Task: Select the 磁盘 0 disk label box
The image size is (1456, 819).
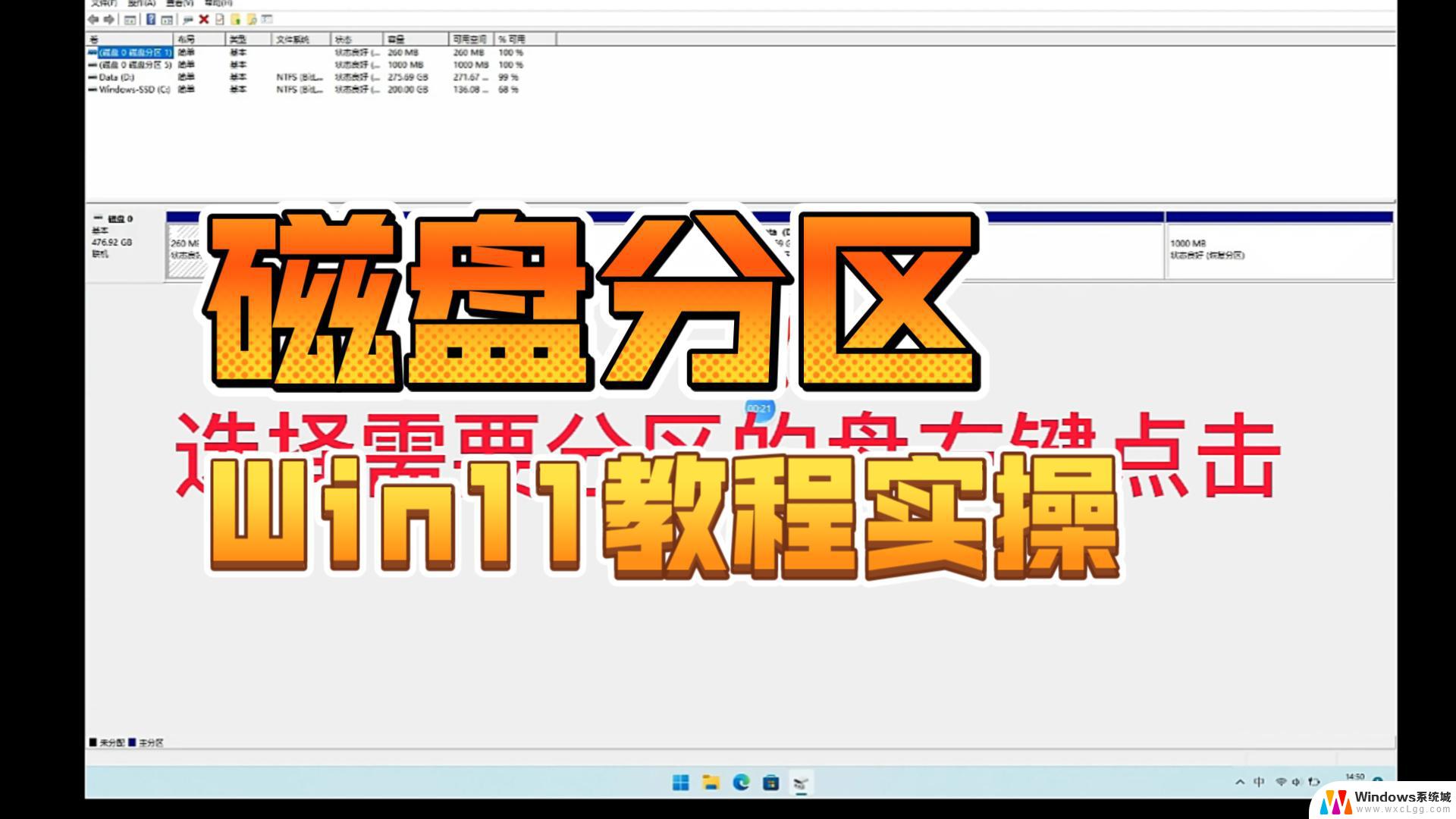Action: (x=125, y=246)
